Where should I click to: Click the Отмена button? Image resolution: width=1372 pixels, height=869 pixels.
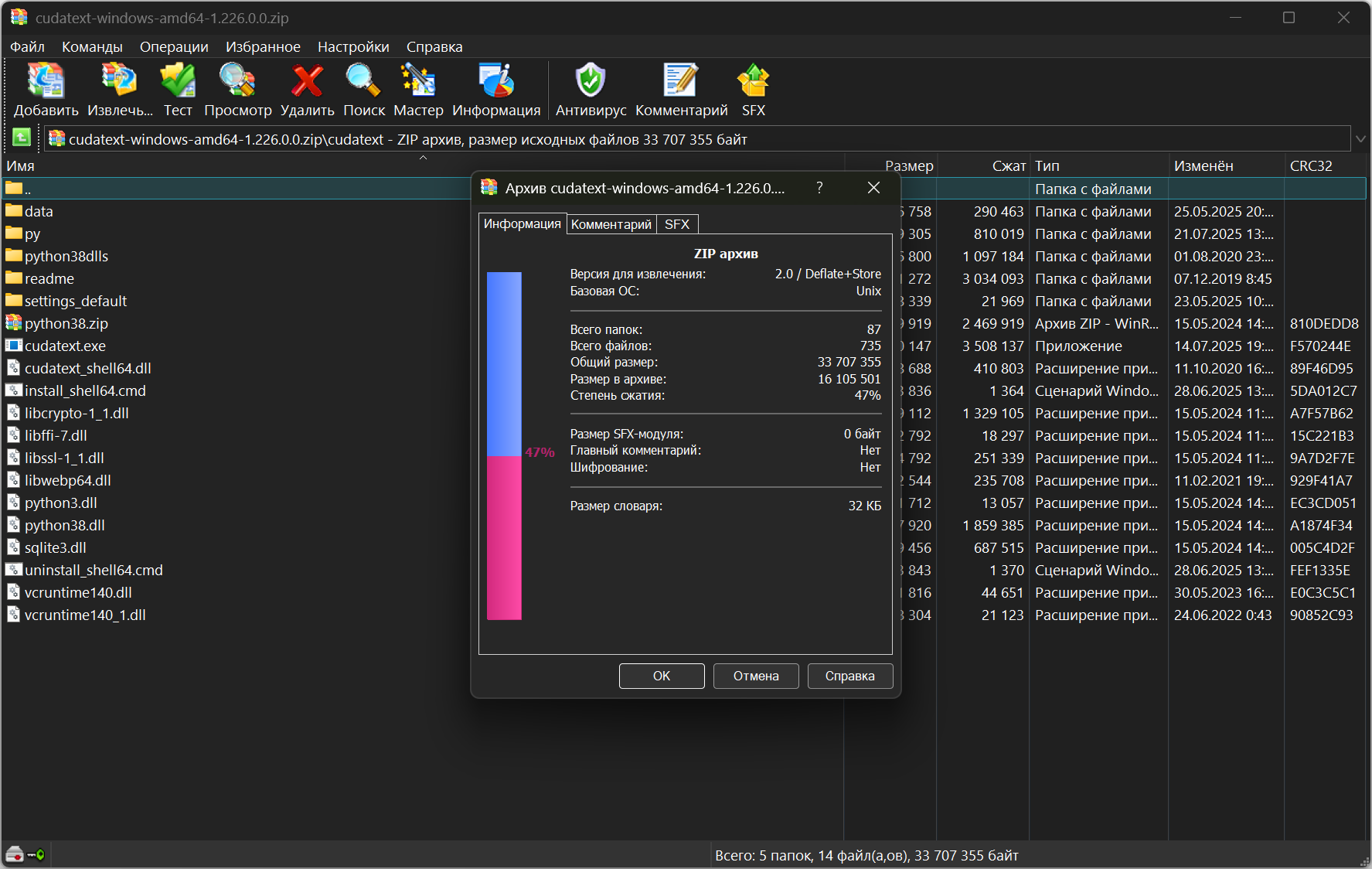click(756, 676)
